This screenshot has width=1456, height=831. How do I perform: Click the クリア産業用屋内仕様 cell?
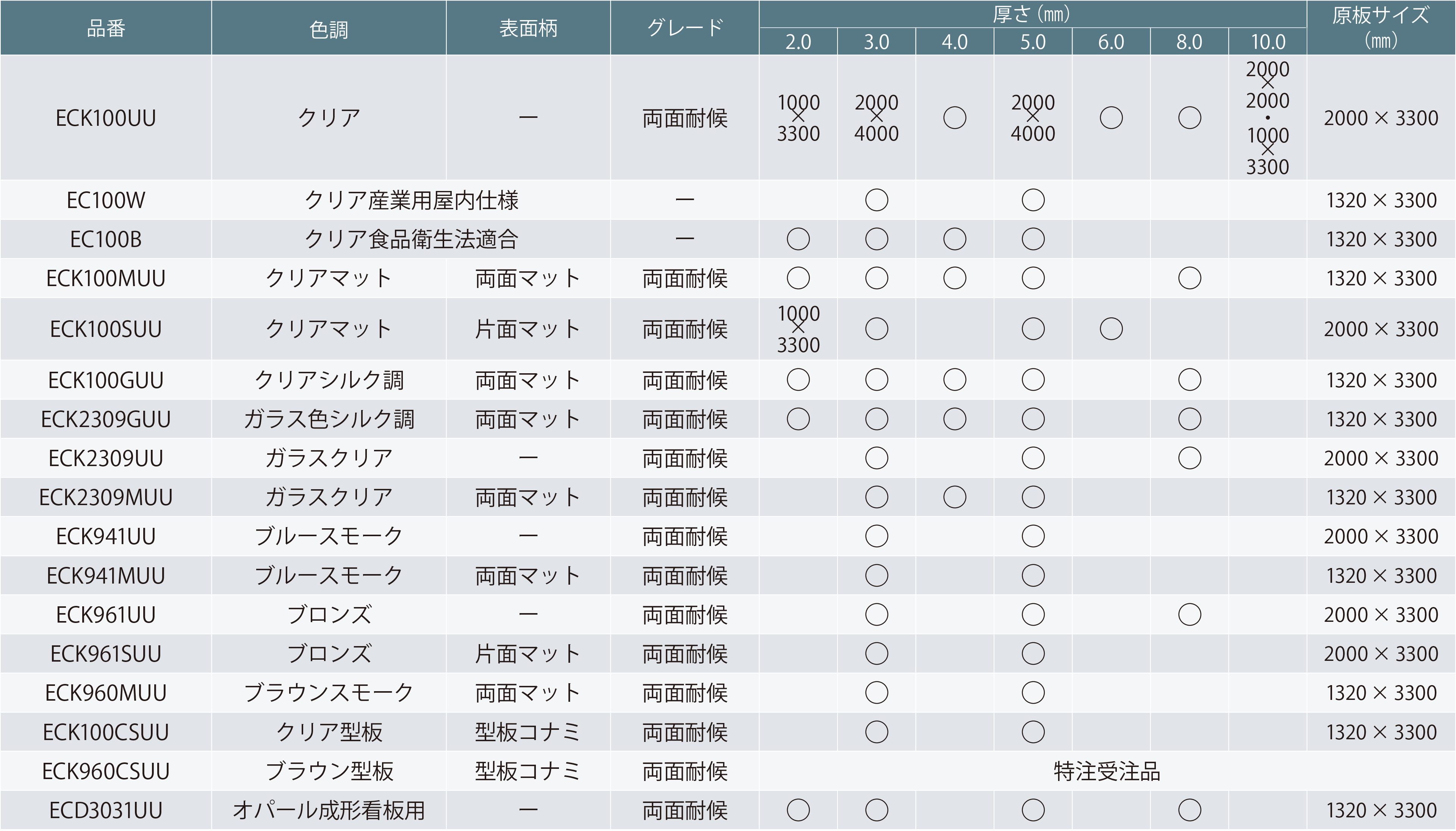411,200
